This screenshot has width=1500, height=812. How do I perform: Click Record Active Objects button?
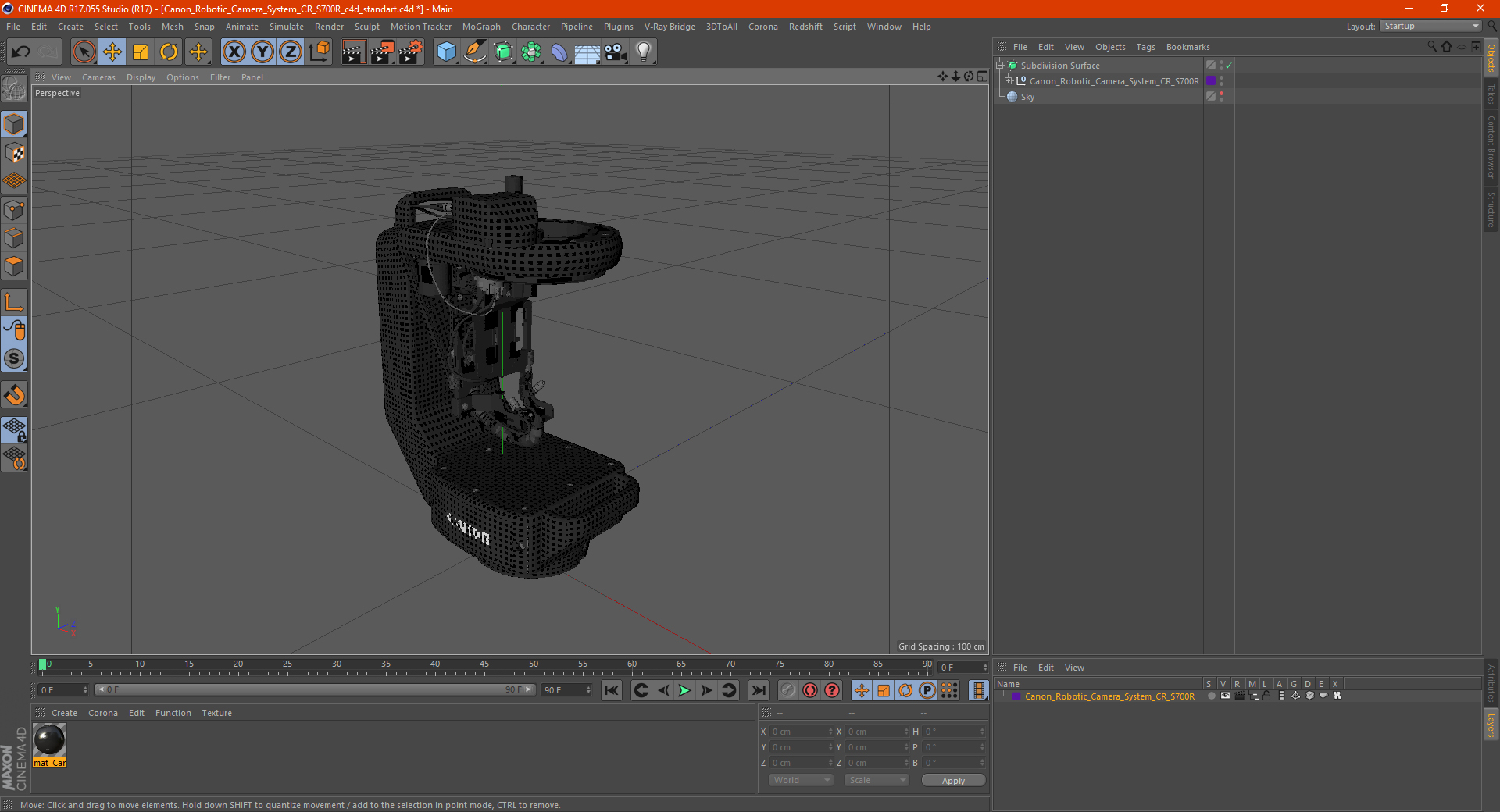(788, 690)
